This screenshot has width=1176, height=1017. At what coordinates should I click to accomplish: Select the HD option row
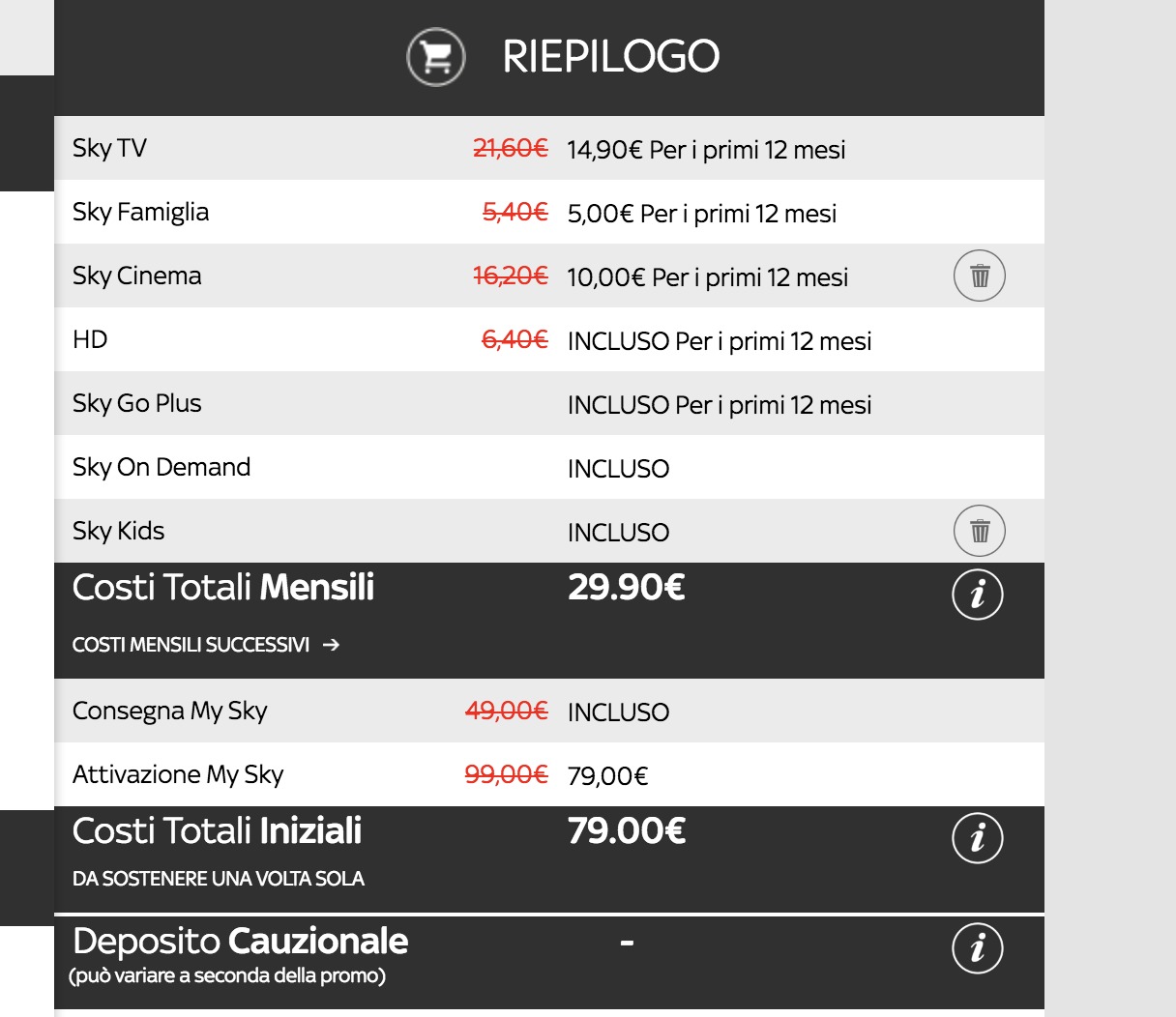tap(90, 339)
